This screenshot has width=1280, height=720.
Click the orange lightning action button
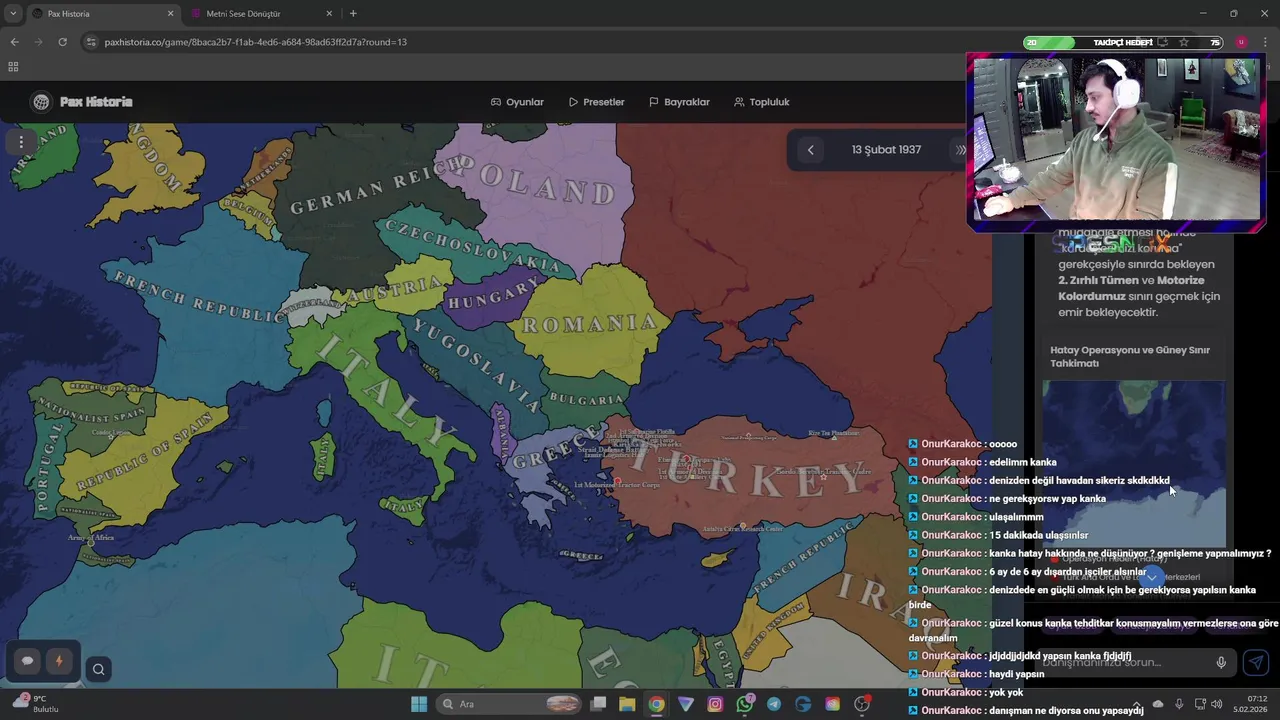pyautogui.click(x=58, y=661)
